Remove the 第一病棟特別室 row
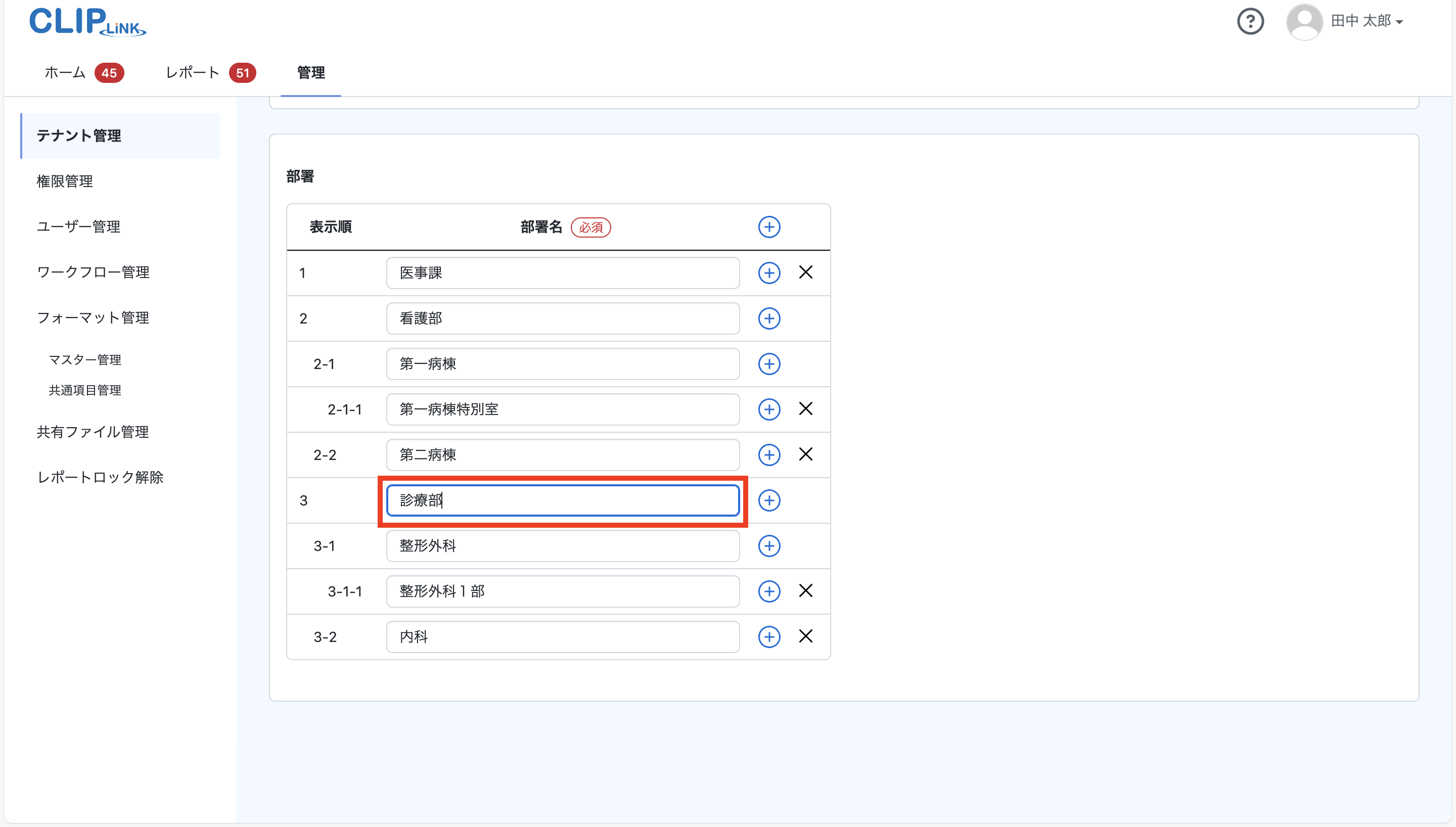 [805, 409]
